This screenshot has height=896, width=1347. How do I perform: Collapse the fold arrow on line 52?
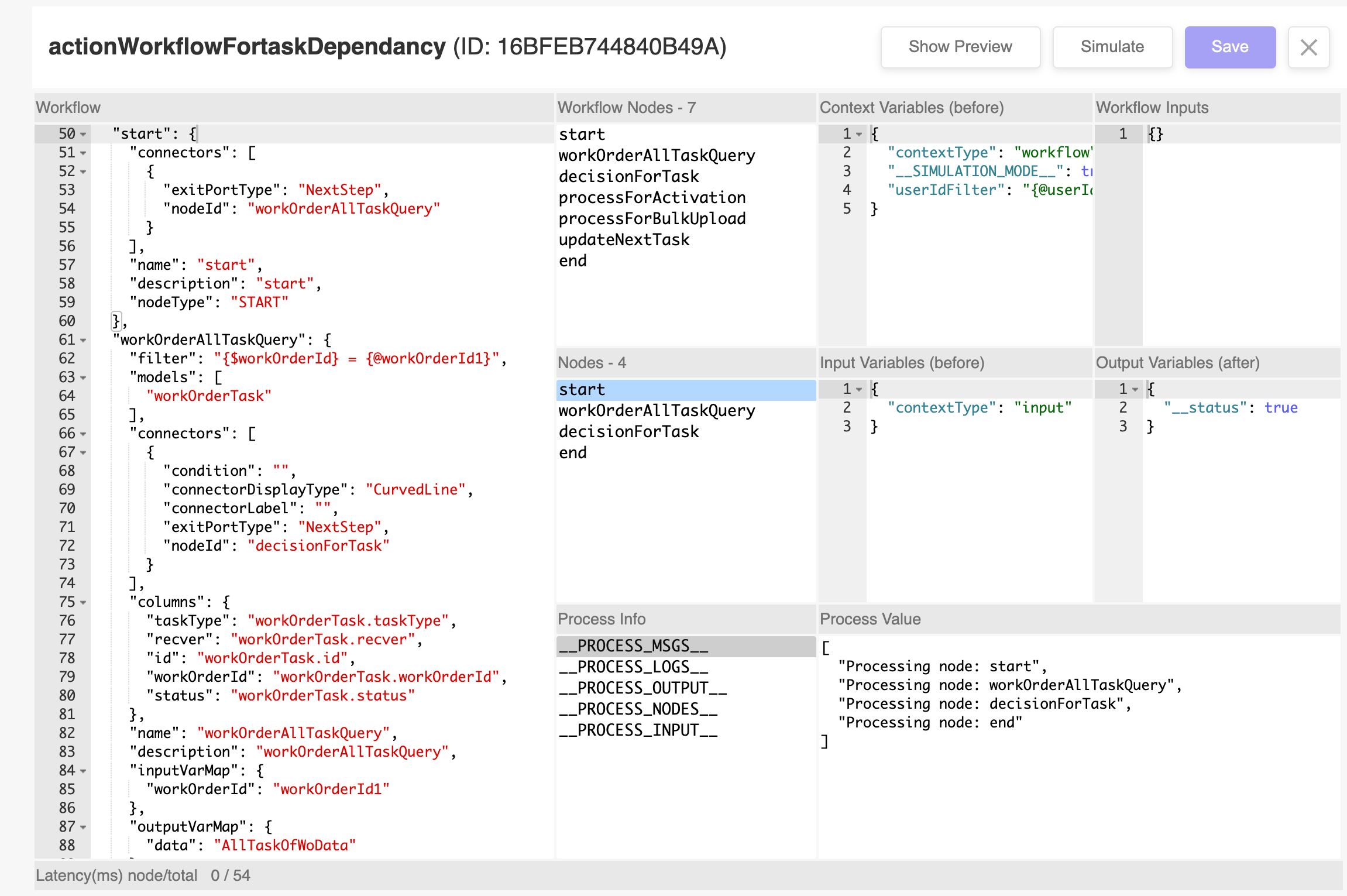coord(83,171)
